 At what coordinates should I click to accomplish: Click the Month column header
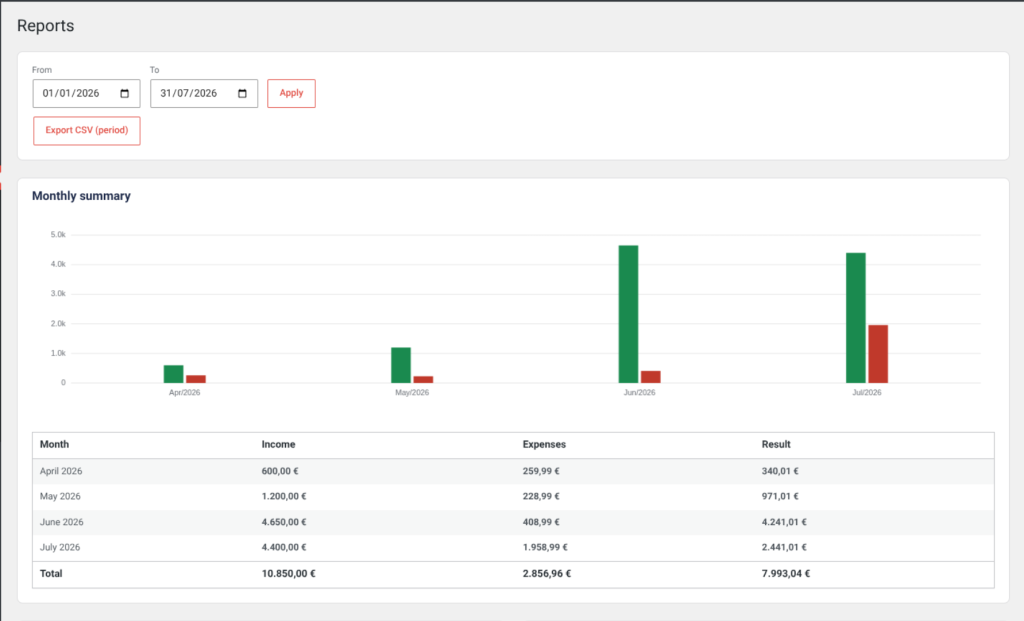pyautogui.click(x=54, y=444)
